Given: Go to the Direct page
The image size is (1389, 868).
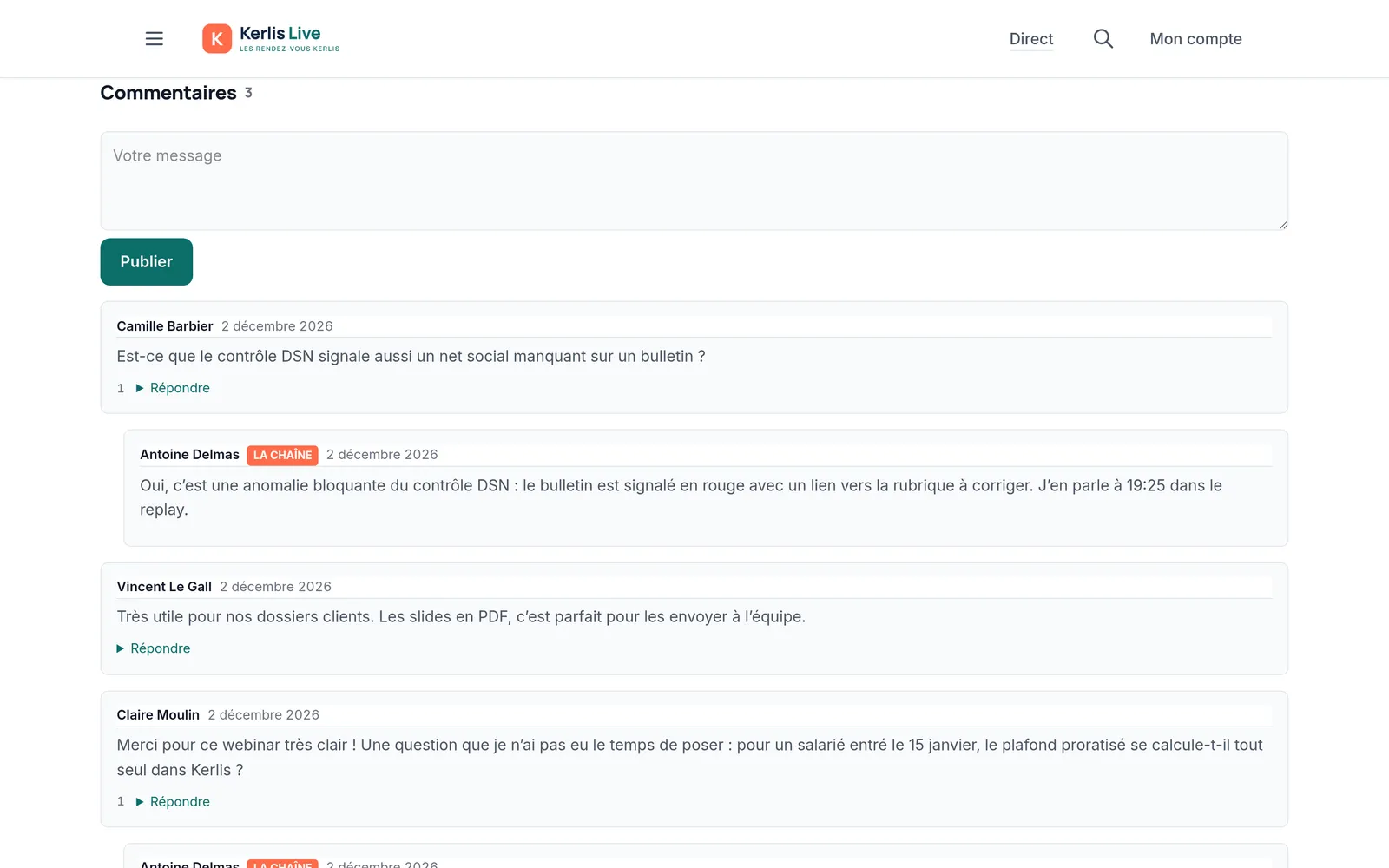Looking at the screenshot, I should pyautogui.click(x=1031, y=39).
